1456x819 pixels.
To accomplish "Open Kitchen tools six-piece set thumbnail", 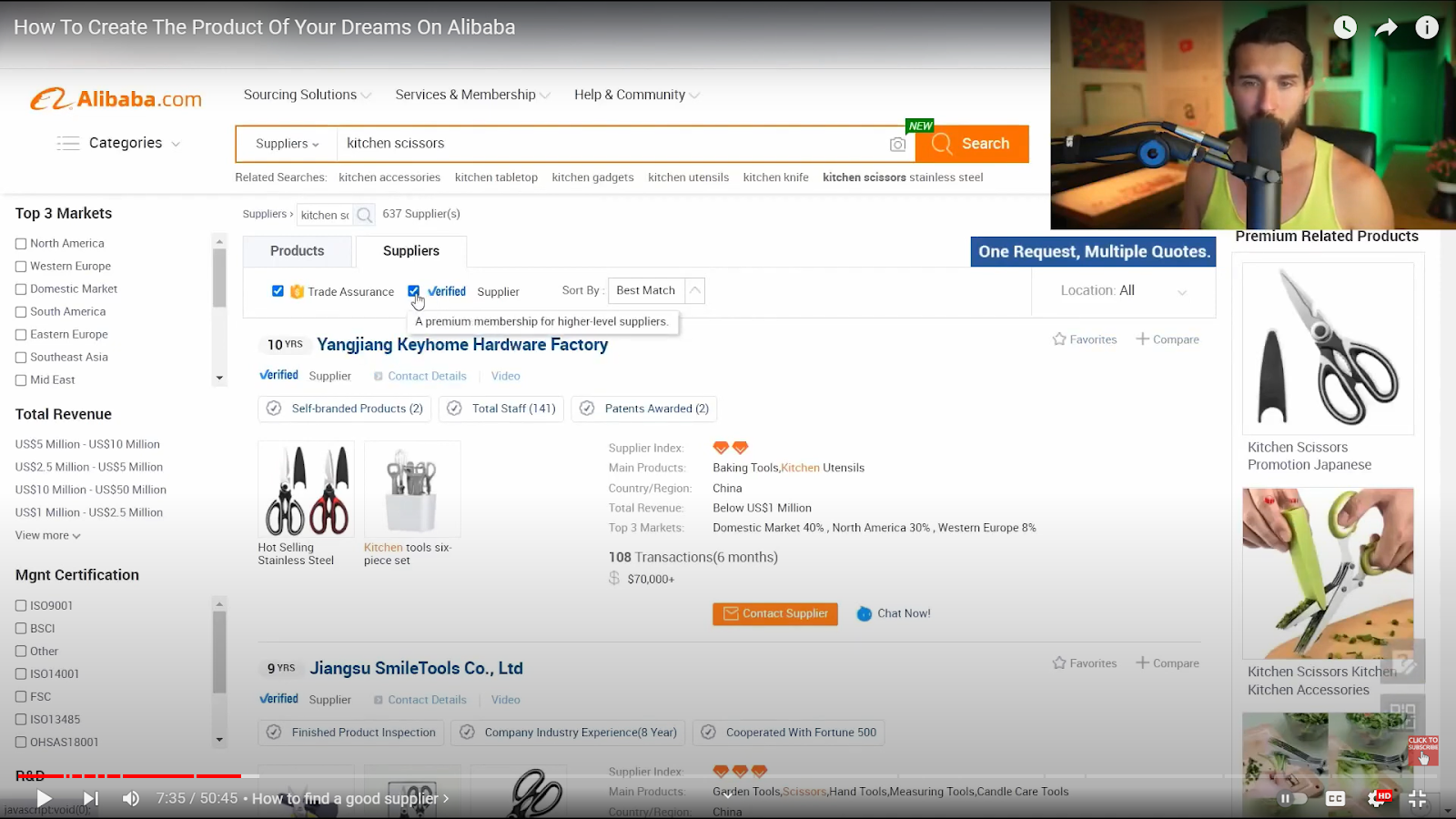I will click(412, 490).
